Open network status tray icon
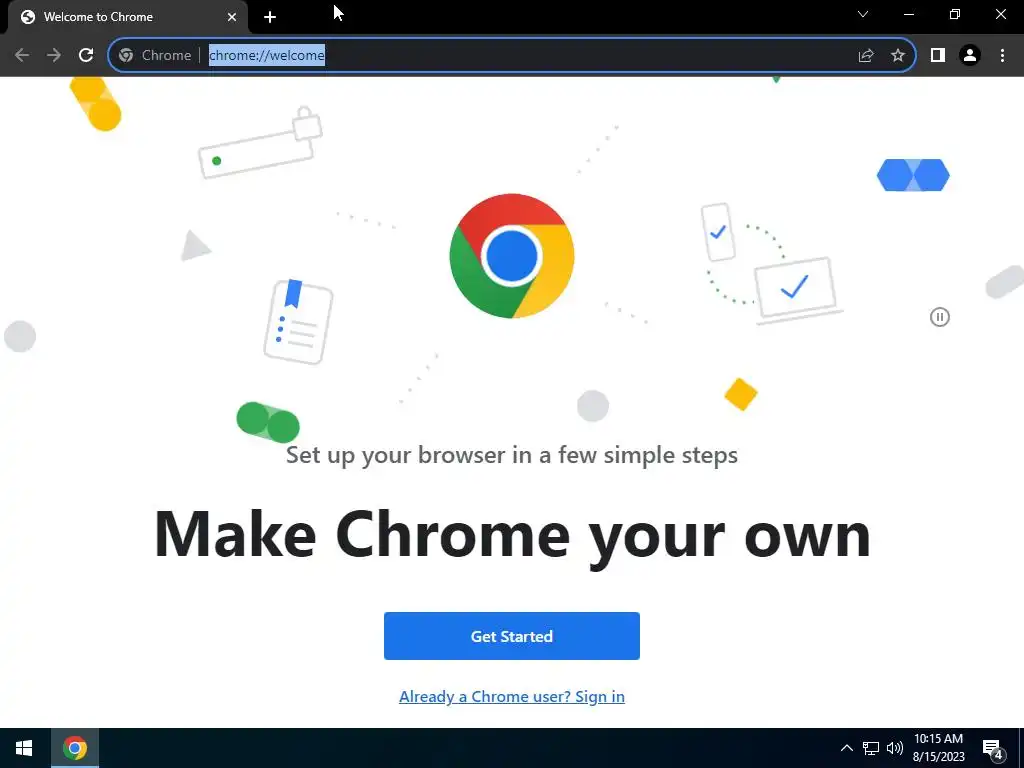 tap(871, 748)
